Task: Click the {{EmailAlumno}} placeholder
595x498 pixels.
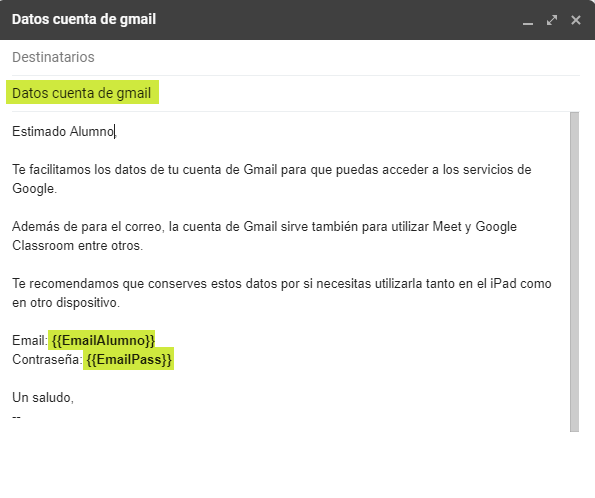Action: pyautogui.click(x=103, y=340)
